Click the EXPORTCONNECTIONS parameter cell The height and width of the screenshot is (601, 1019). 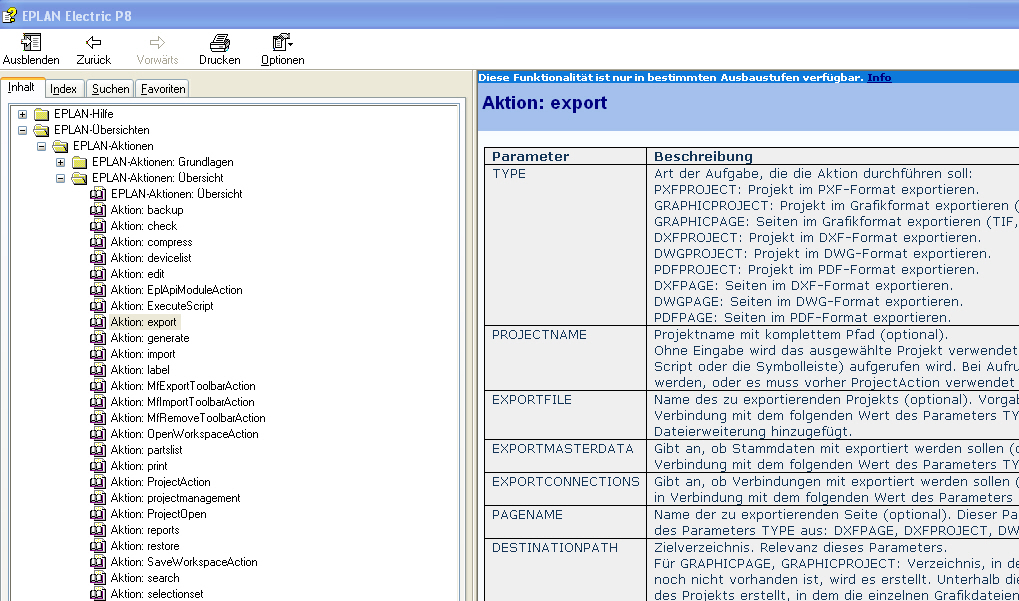click(x=565, y=489)
